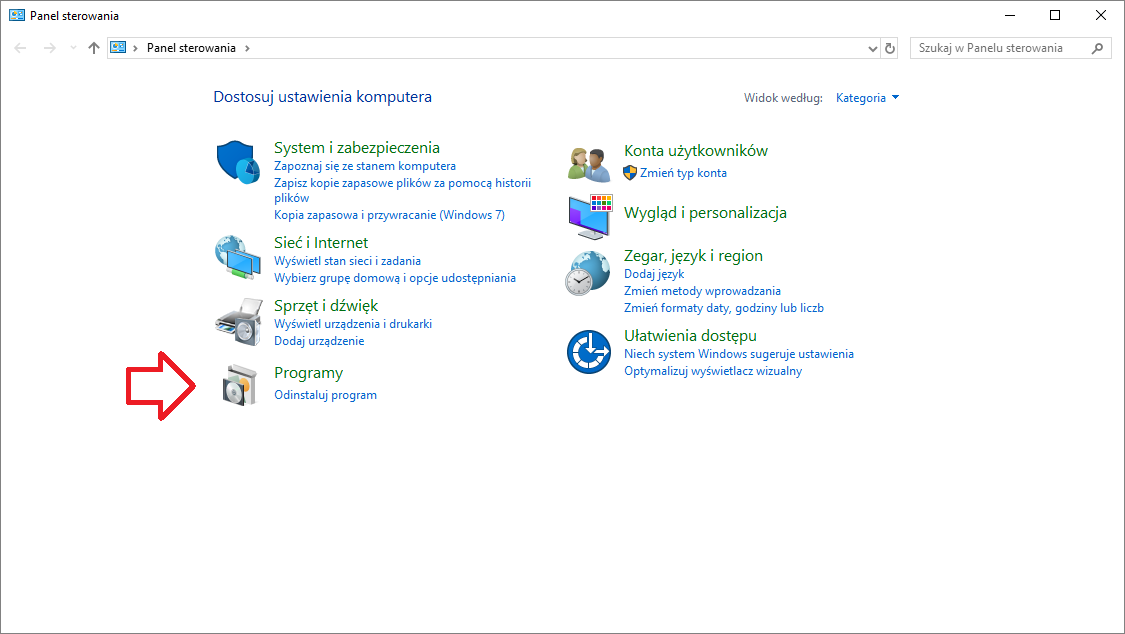Open Ułatwienia dostępu heading

point(690,336)
